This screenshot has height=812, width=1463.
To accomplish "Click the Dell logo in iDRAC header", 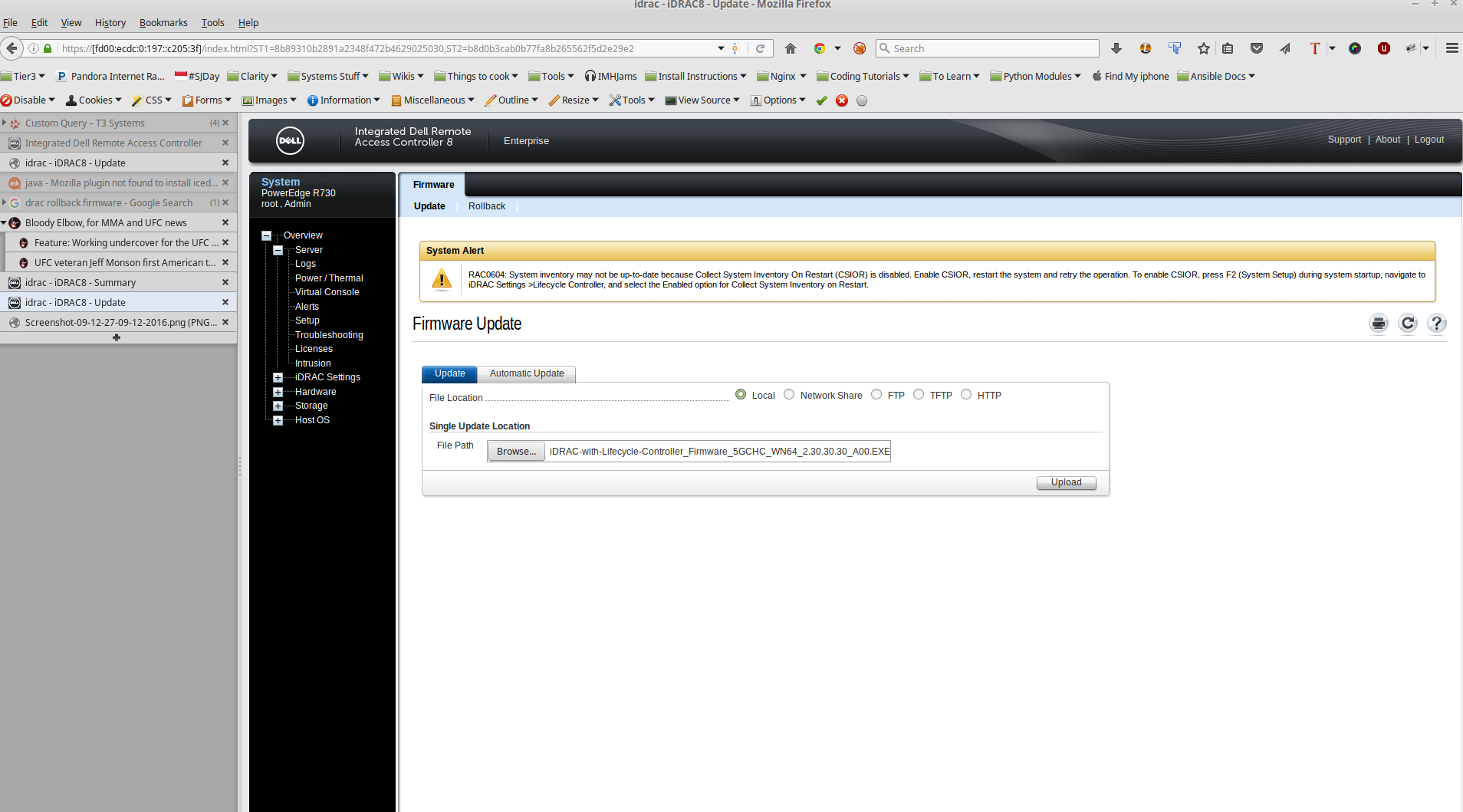I will [290, 141].
